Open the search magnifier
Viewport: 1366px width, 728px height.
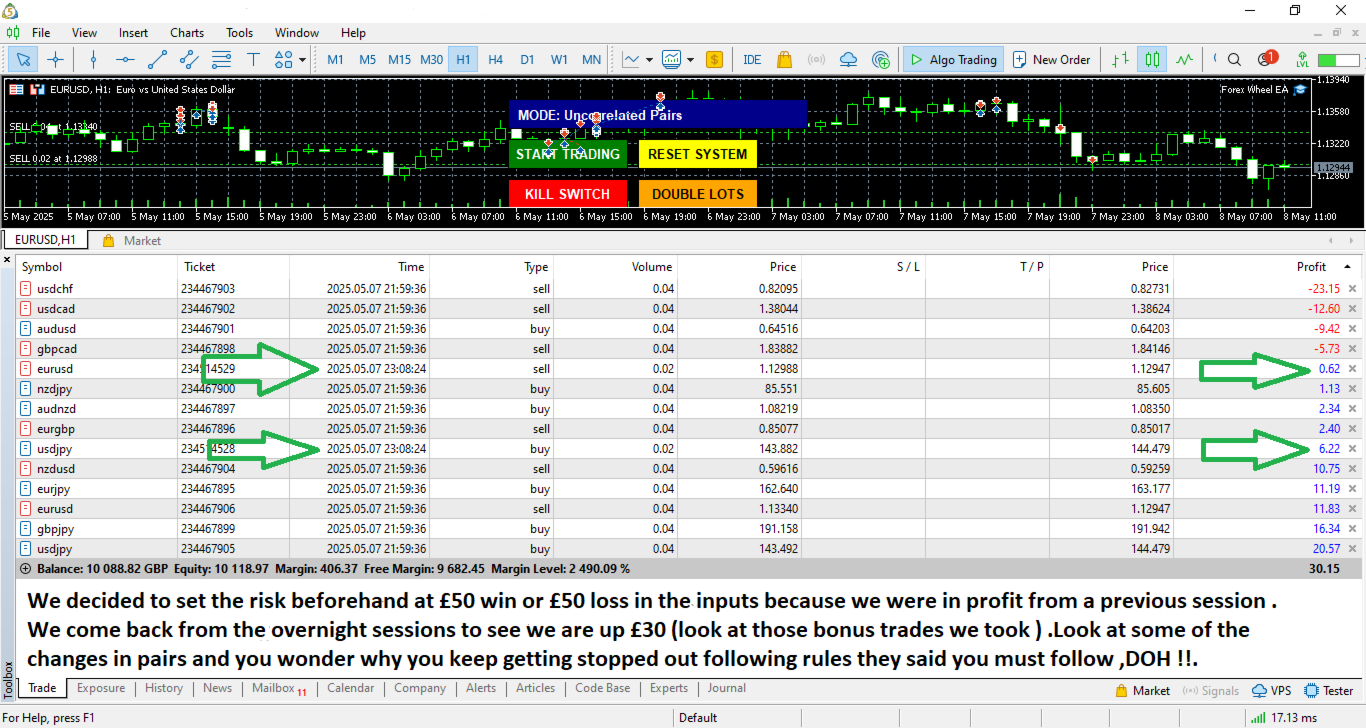coord(1234,59)
